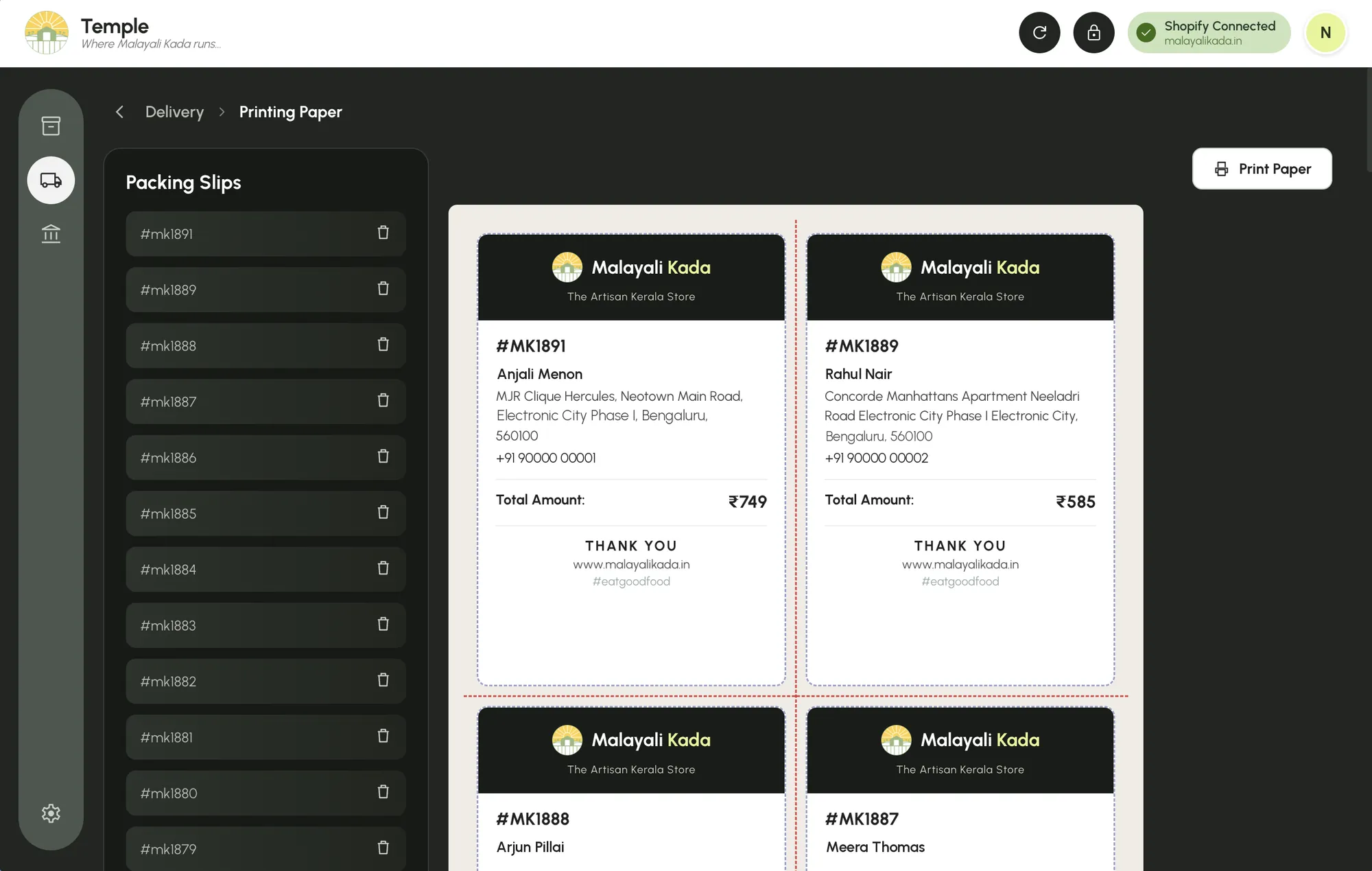The height and width of the screenshot is (871, 1372).
Task: Open settings from the sidebar gear
Action: pos(51,813)
